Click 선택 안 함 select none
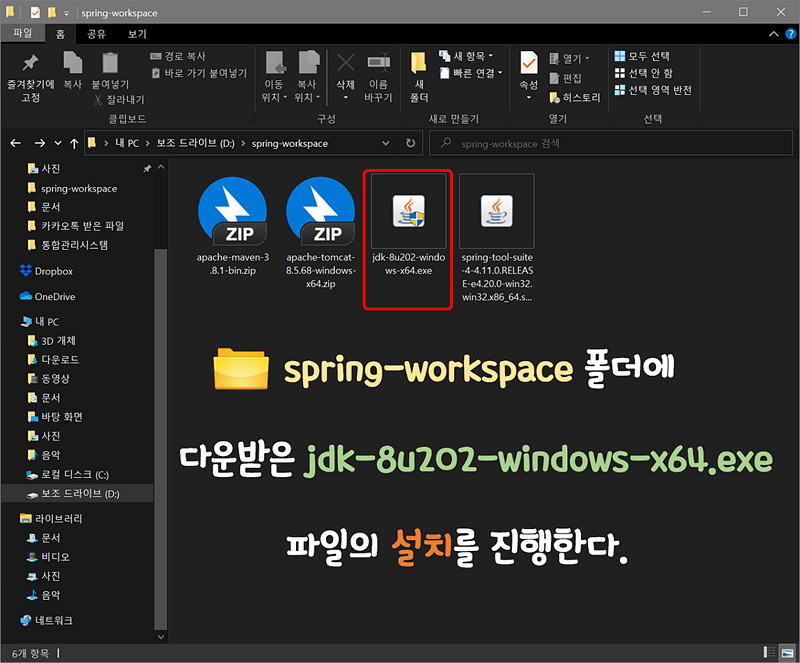This screenshot has width=800, height=663. [x=643, y=73]
